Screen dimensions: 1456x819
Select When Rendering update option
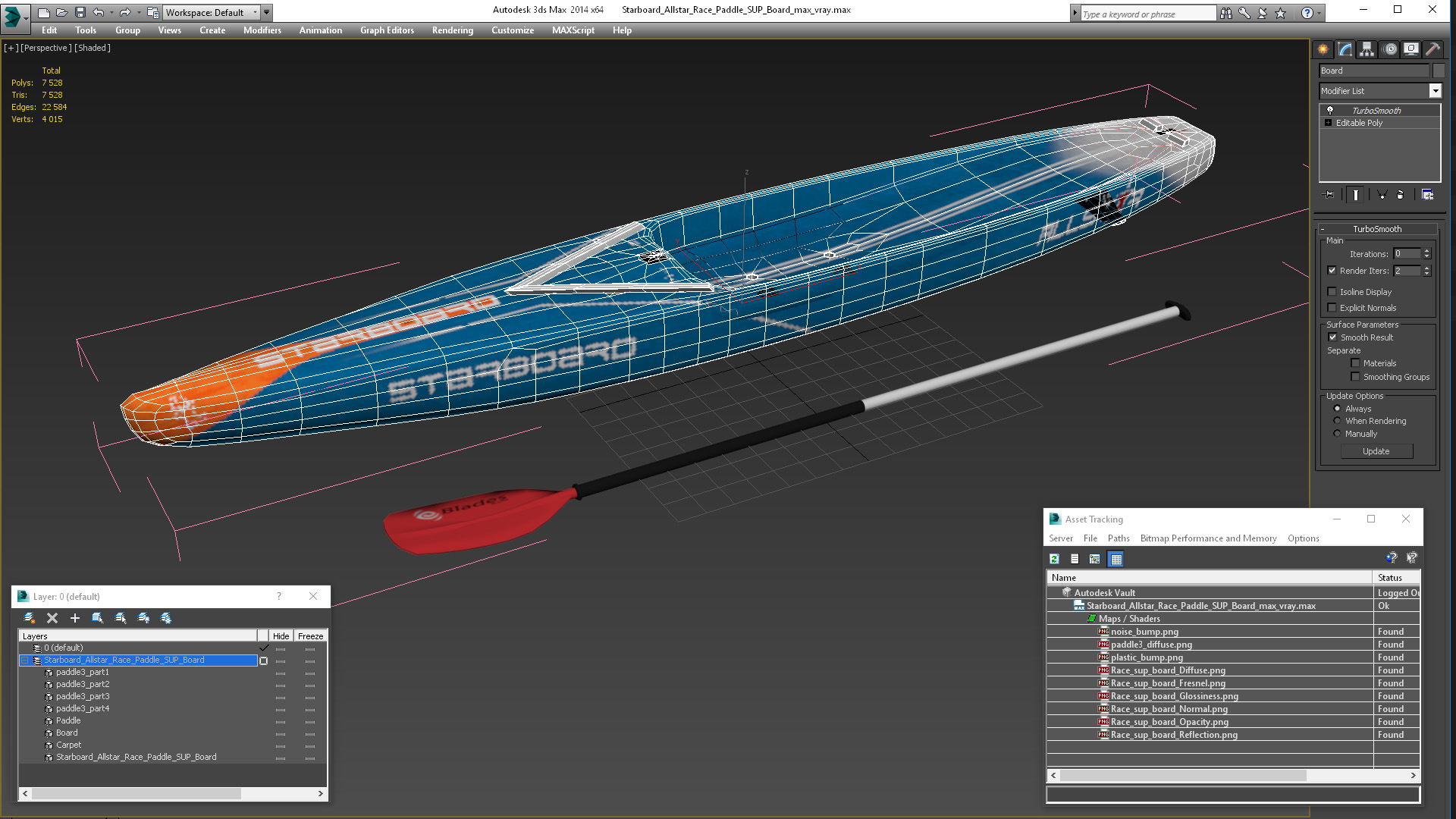coord(1338,421)
